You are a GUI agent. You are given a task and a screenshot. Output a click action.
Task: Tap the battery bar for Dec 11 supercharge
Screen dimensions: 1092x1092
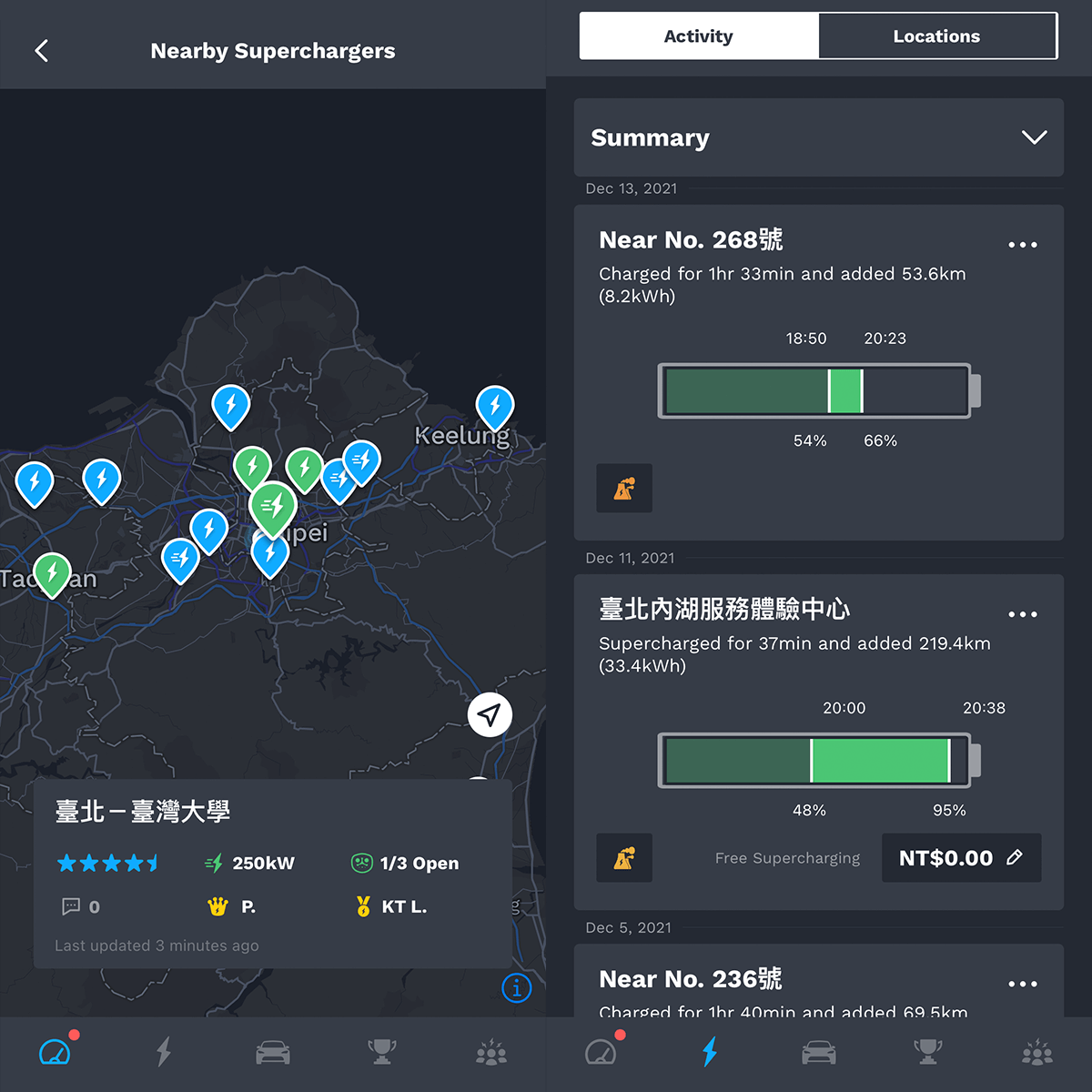coord(819,761)
